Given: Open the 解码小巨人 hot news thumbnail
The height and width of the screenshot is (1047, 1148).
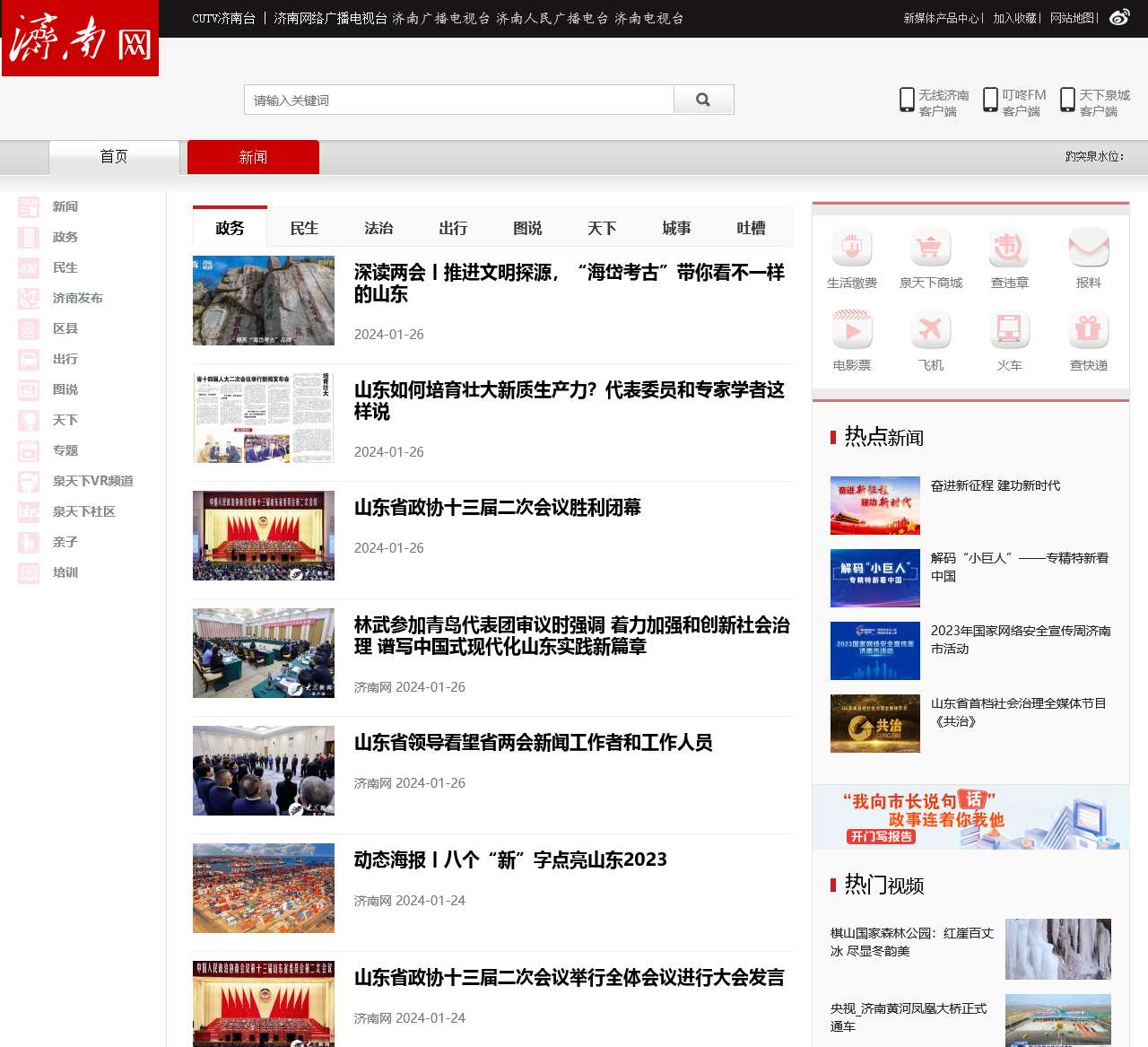Looking at the screenshot, I should 874,578.
